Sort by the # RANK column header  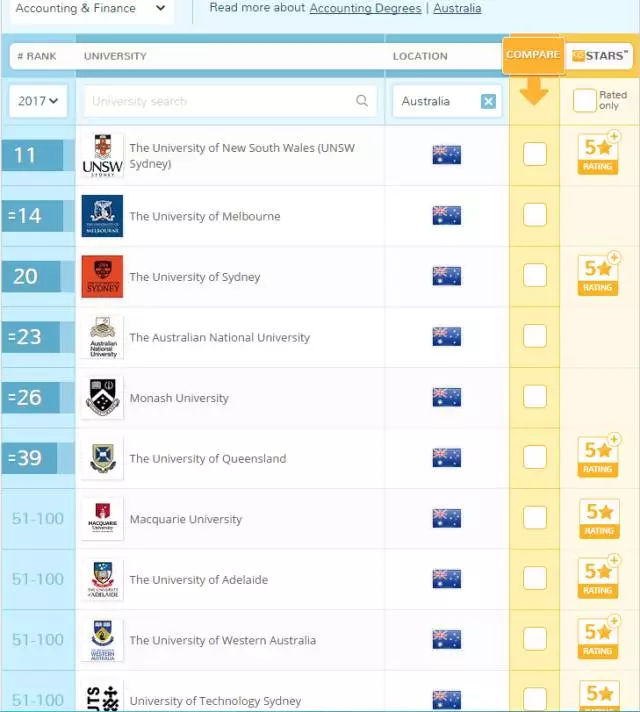(x=37, y=56)
